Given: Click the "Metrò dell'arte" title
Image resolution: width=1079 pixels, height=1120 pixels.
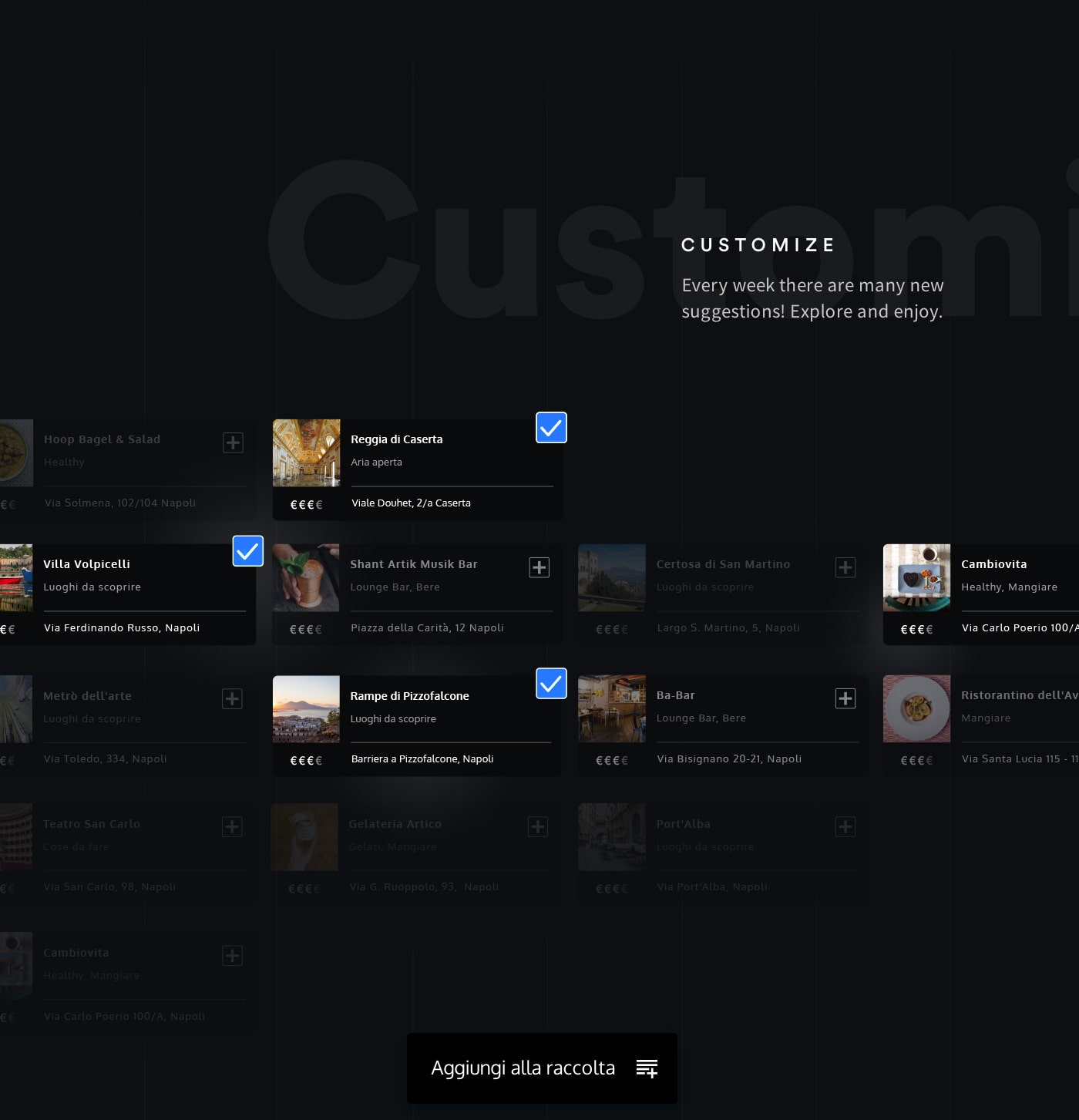Looking at the screenshot, I should pos(87,696).
